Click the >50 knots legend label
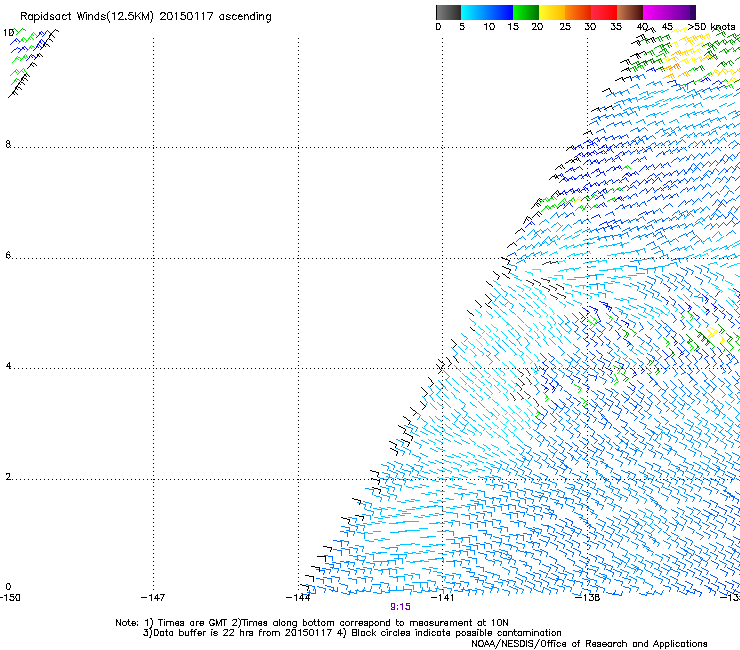The width and height of the screenshot is (740, 650). 711,27
